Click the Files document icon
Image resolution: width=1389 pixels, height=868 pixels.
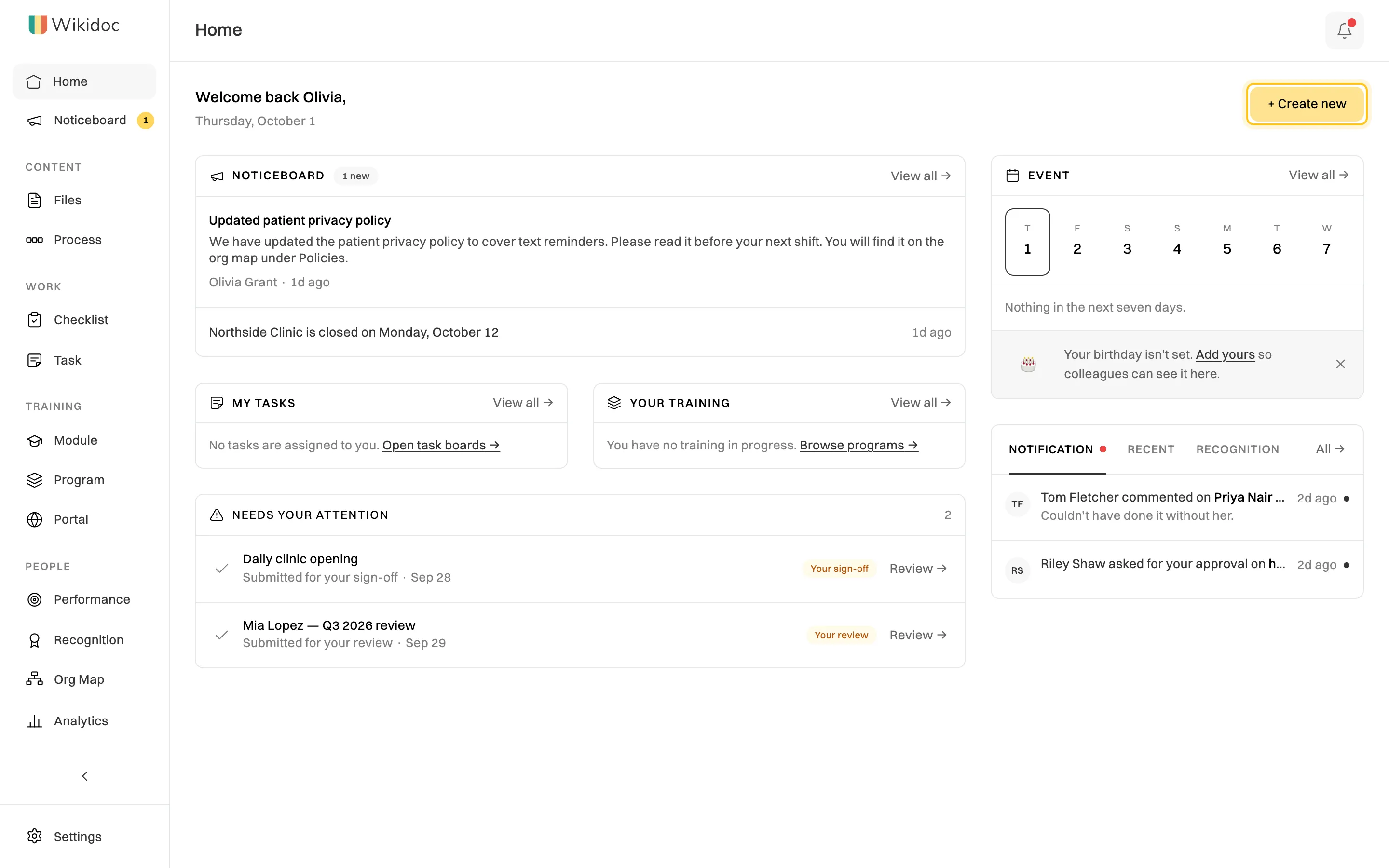[x=34, y=200]
